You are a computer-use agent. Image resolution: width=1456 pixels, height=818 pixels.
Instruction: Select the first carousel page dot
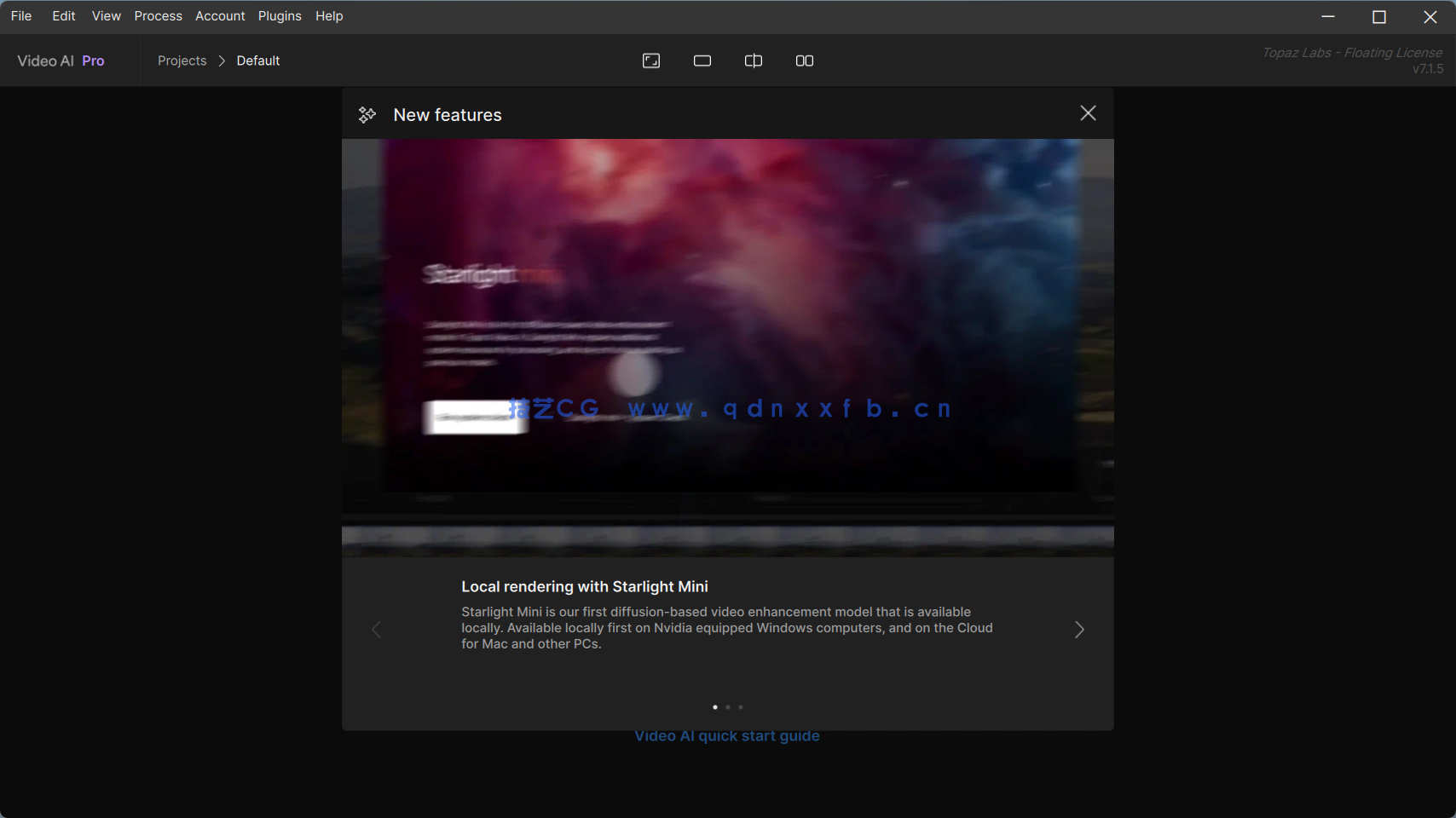714,707
